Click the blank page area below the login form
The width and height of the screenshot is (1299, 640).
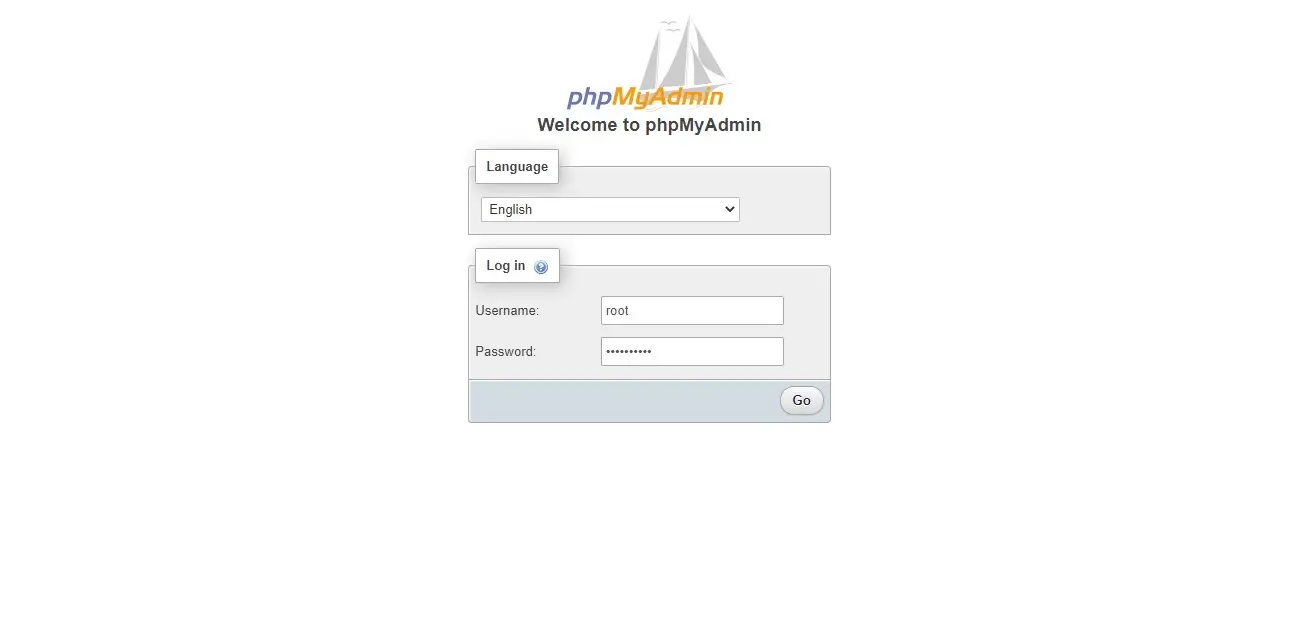click(x=649, y=530)
